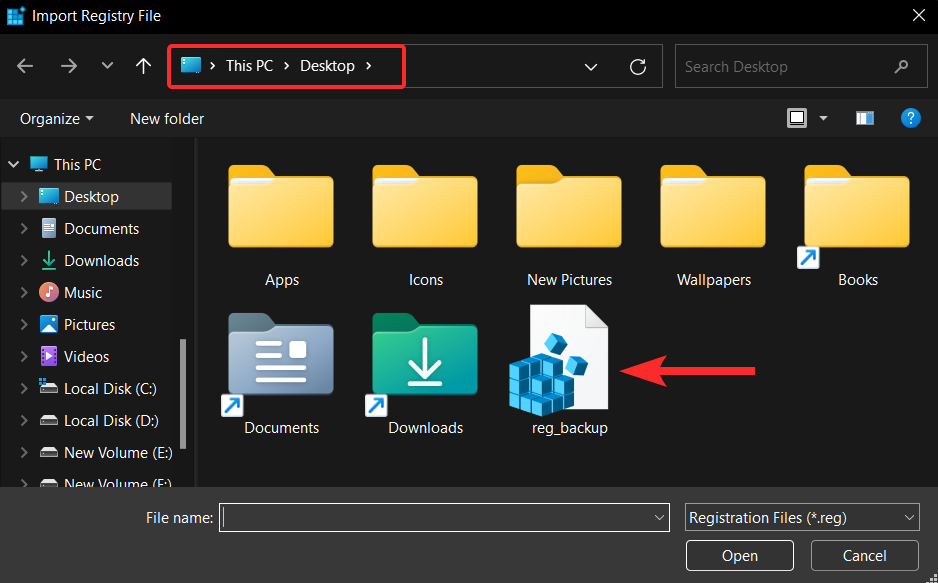The image size is (938, 583).
Task: Collapse the This PC tree node
Action: coord(14,164)
